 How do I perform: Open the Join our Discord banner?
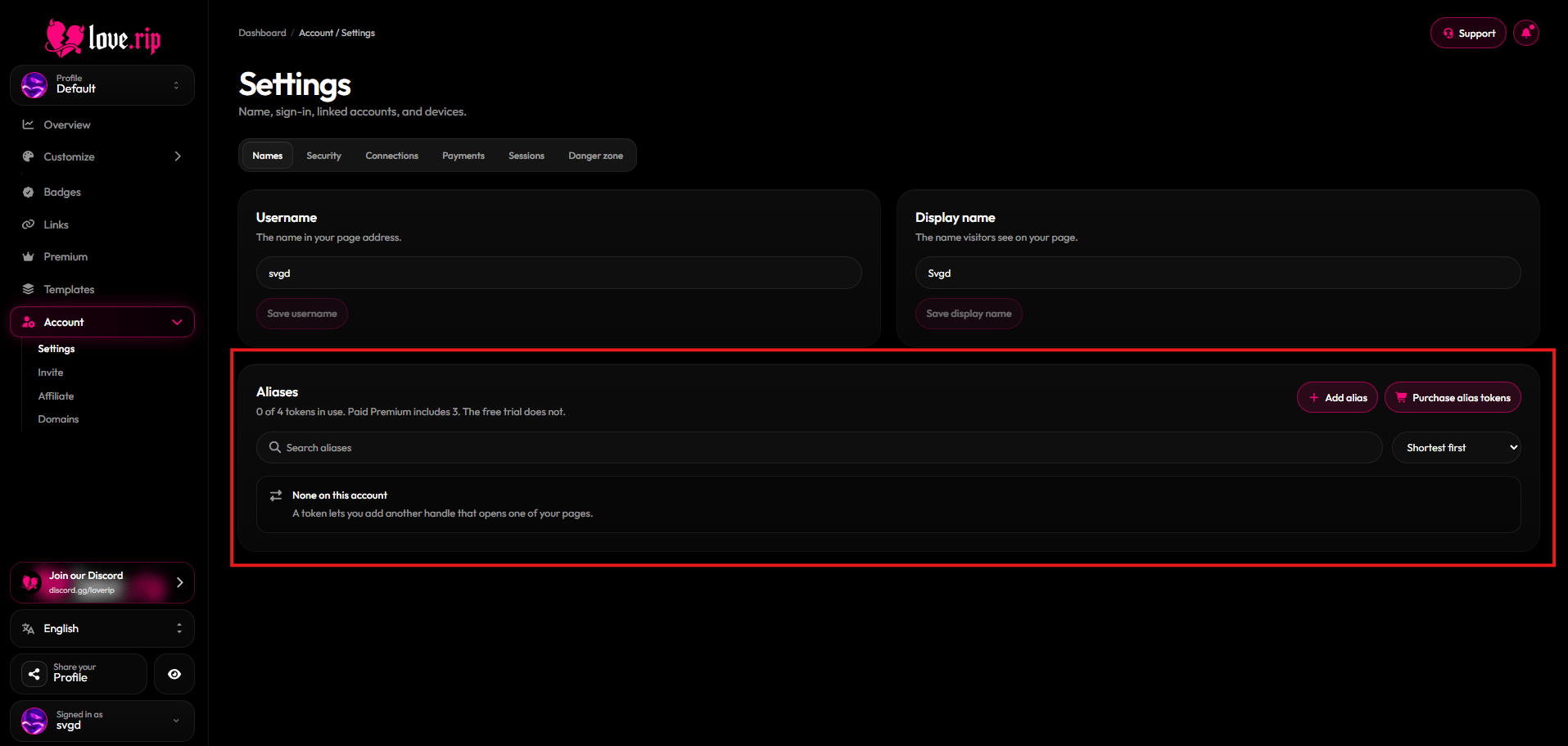[102, 582]
